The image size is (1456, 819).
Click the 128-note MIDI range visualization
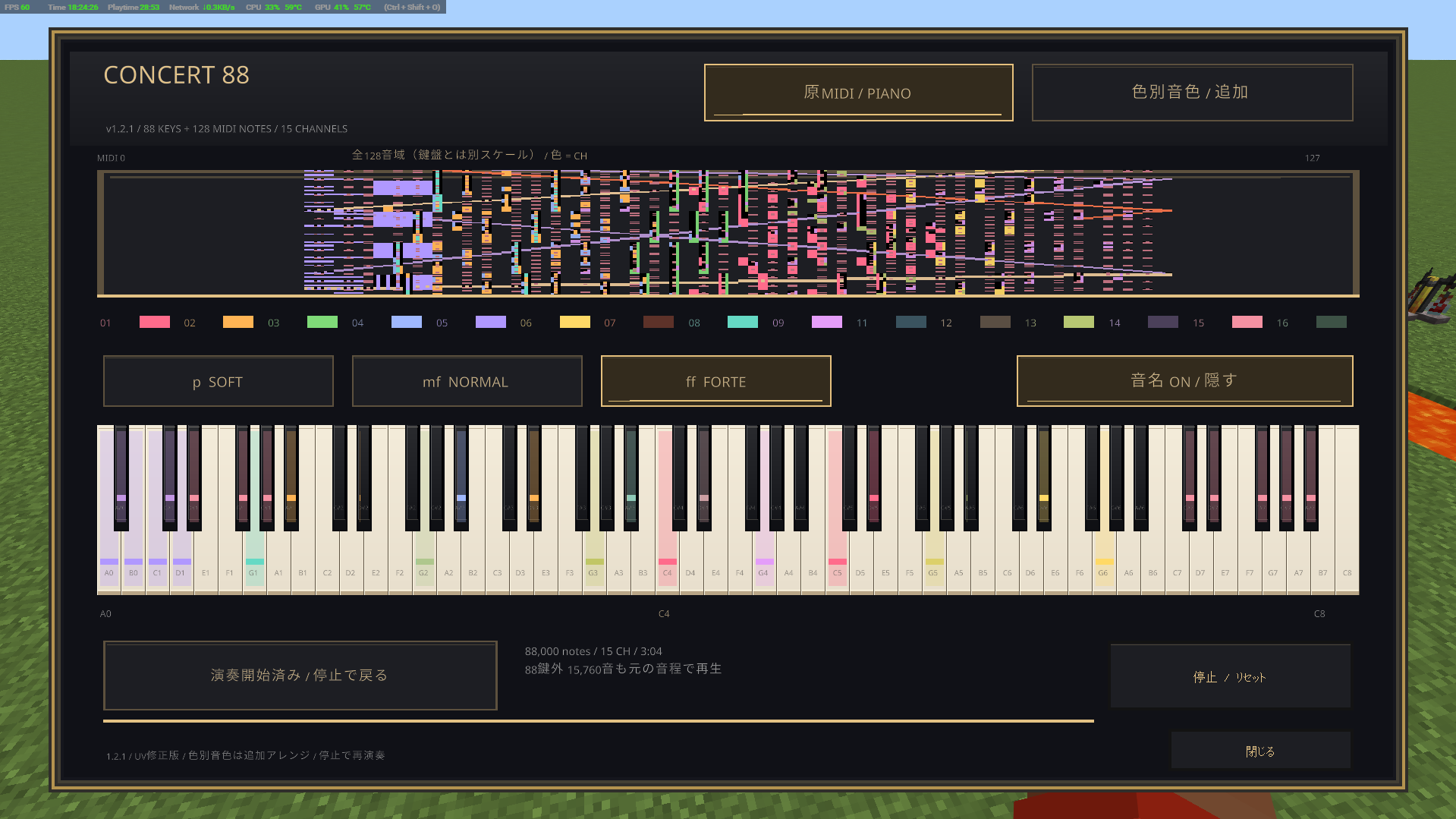[728, 233]
